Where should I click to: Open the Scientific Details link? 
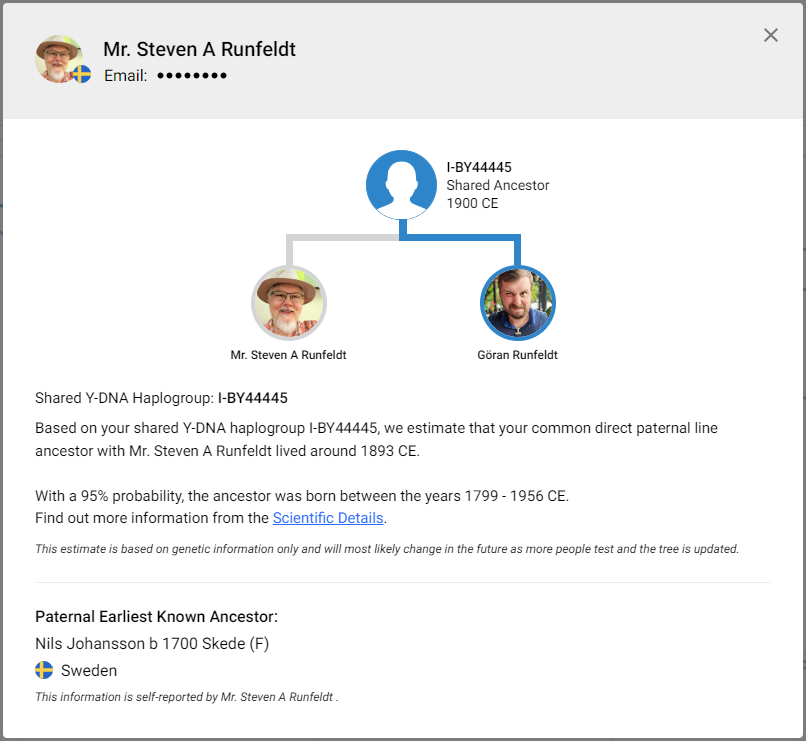point(328,518)
